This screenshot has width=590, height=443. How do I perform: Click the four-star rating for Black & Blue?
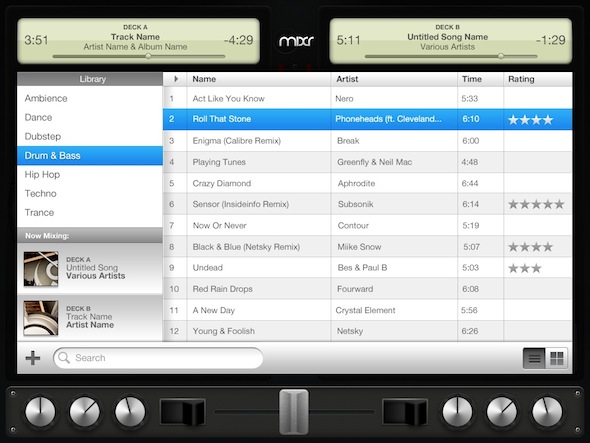point(531,247)
